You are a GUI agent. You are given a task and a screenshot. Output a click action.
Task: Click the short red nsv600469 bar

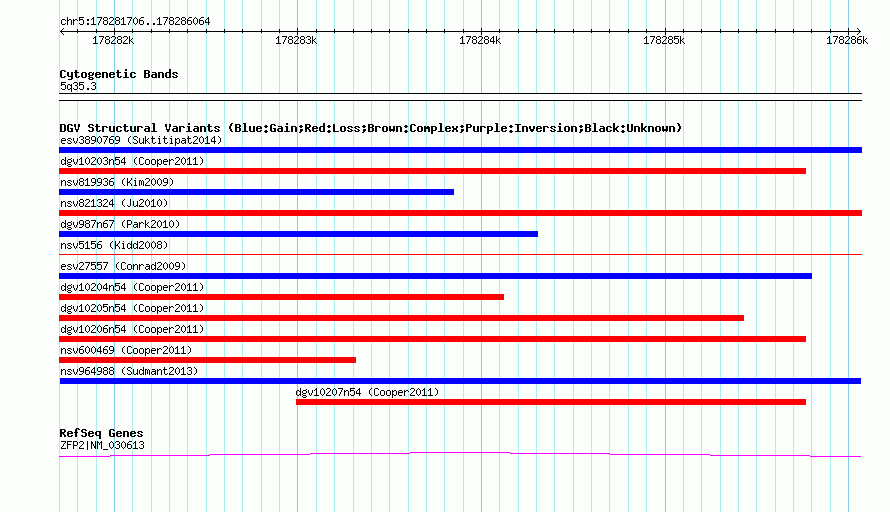(207, 360)
